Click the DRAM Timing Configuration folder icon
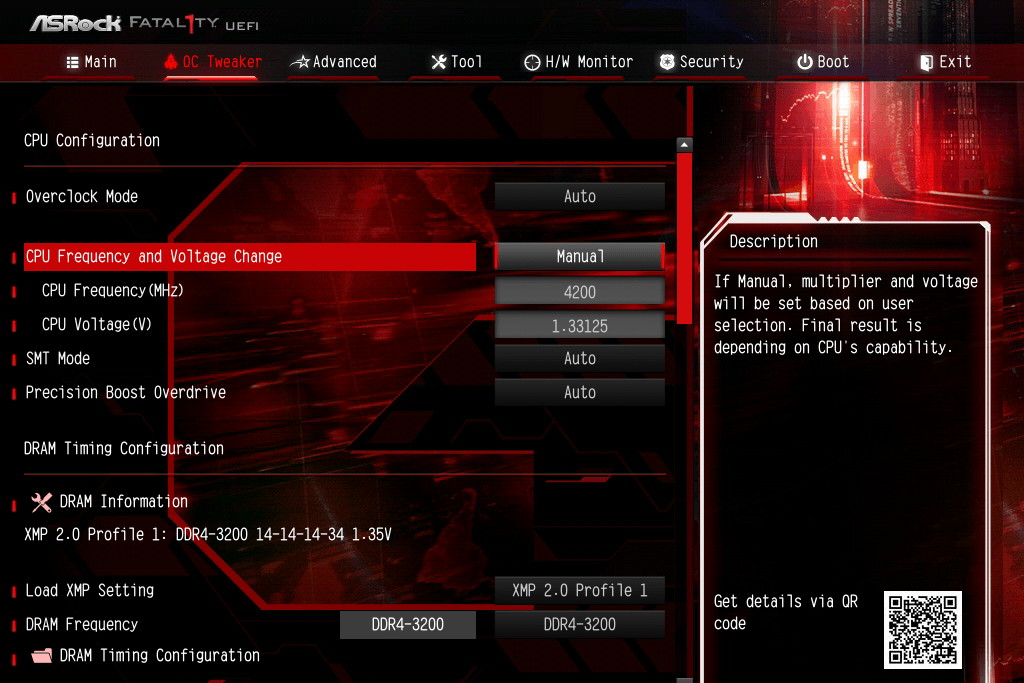The image size is (1024, 683). 41,656
